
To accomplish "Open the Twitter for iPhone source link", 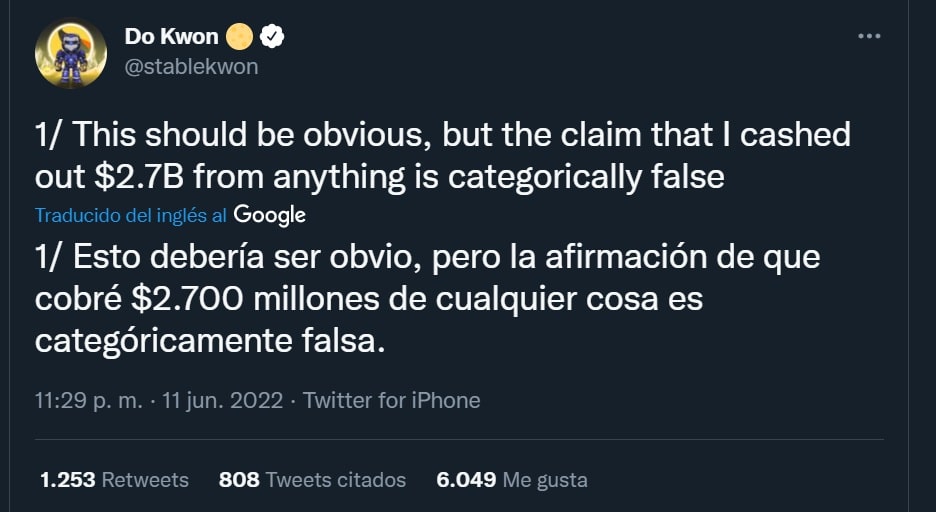I will coord(391,401).
